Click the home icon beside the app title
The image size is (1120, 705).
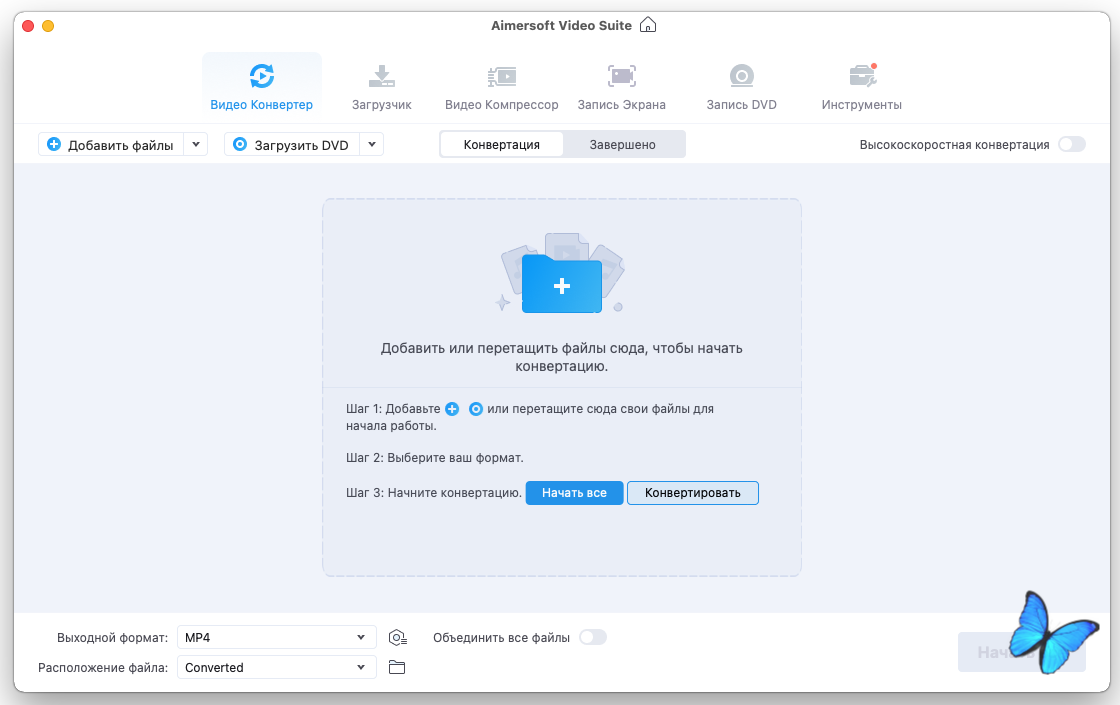[x=648, y=25]
